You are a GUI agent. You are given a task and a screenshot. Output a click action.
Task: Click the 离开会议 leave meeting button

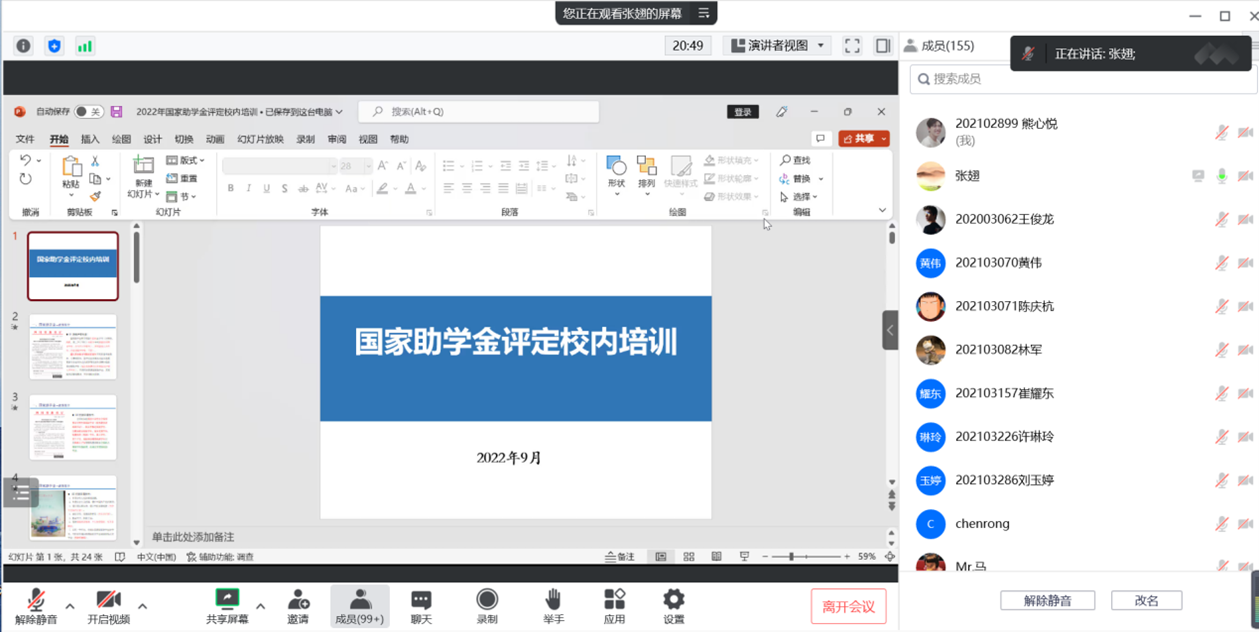[848, 607]
